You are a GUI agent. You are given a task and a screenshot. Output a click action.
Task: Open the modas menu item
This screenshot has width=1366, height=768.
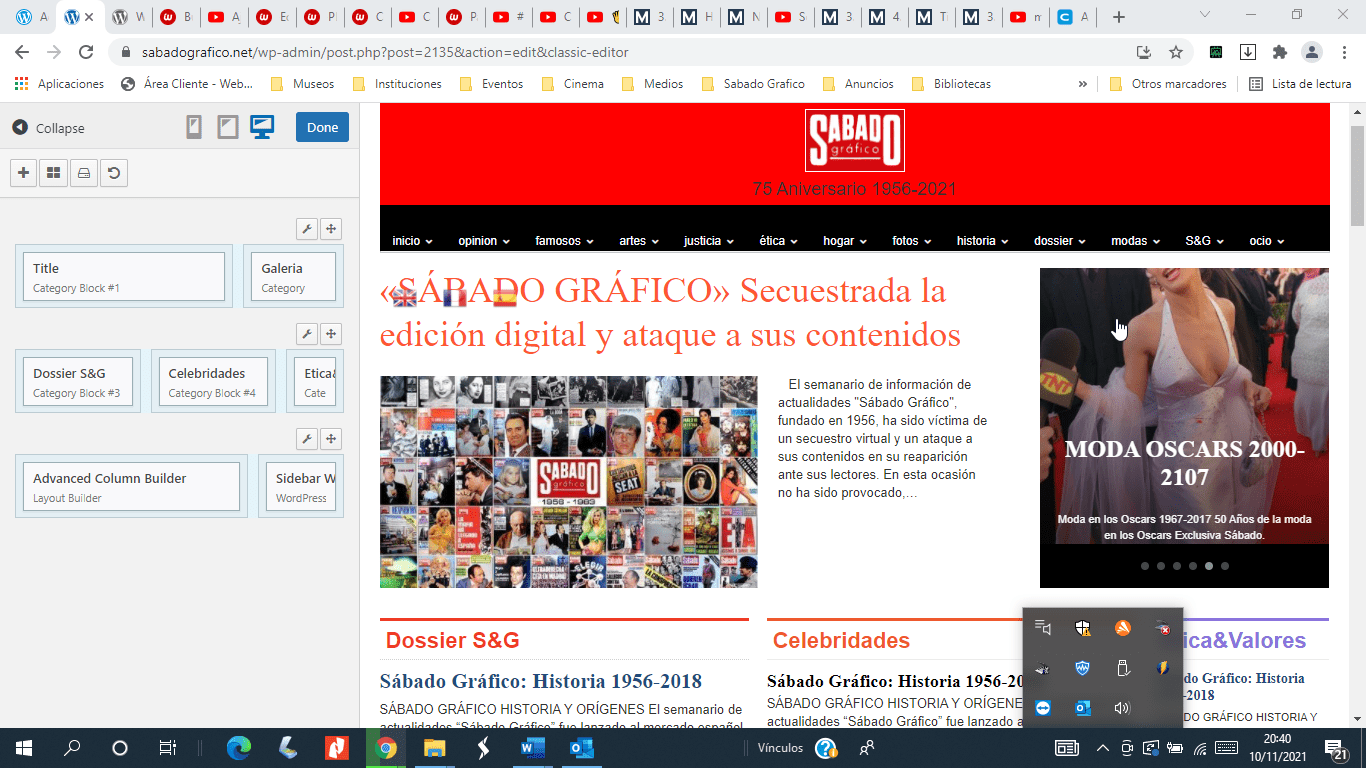(x=1137, y=241)
